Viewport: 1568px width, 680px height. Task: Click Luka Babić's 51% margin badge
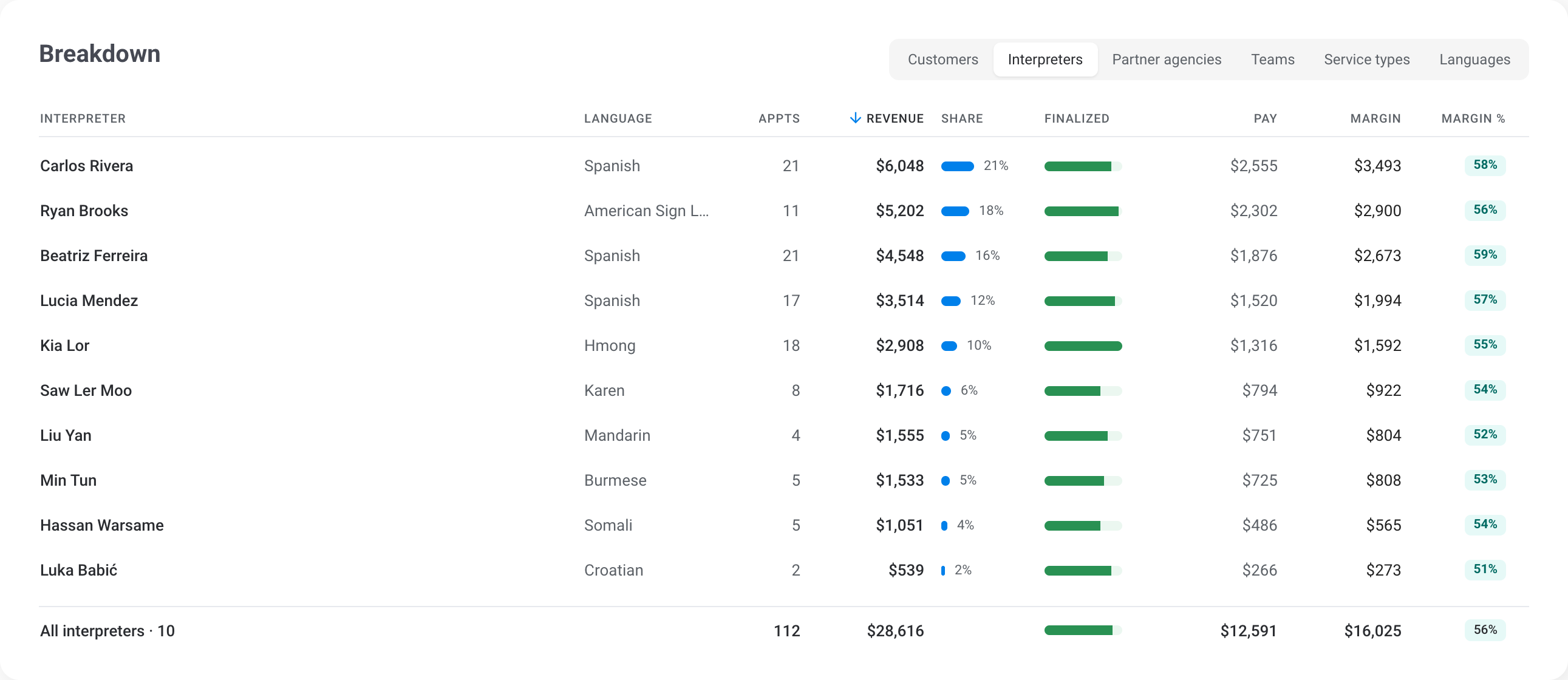(1485, 569)
